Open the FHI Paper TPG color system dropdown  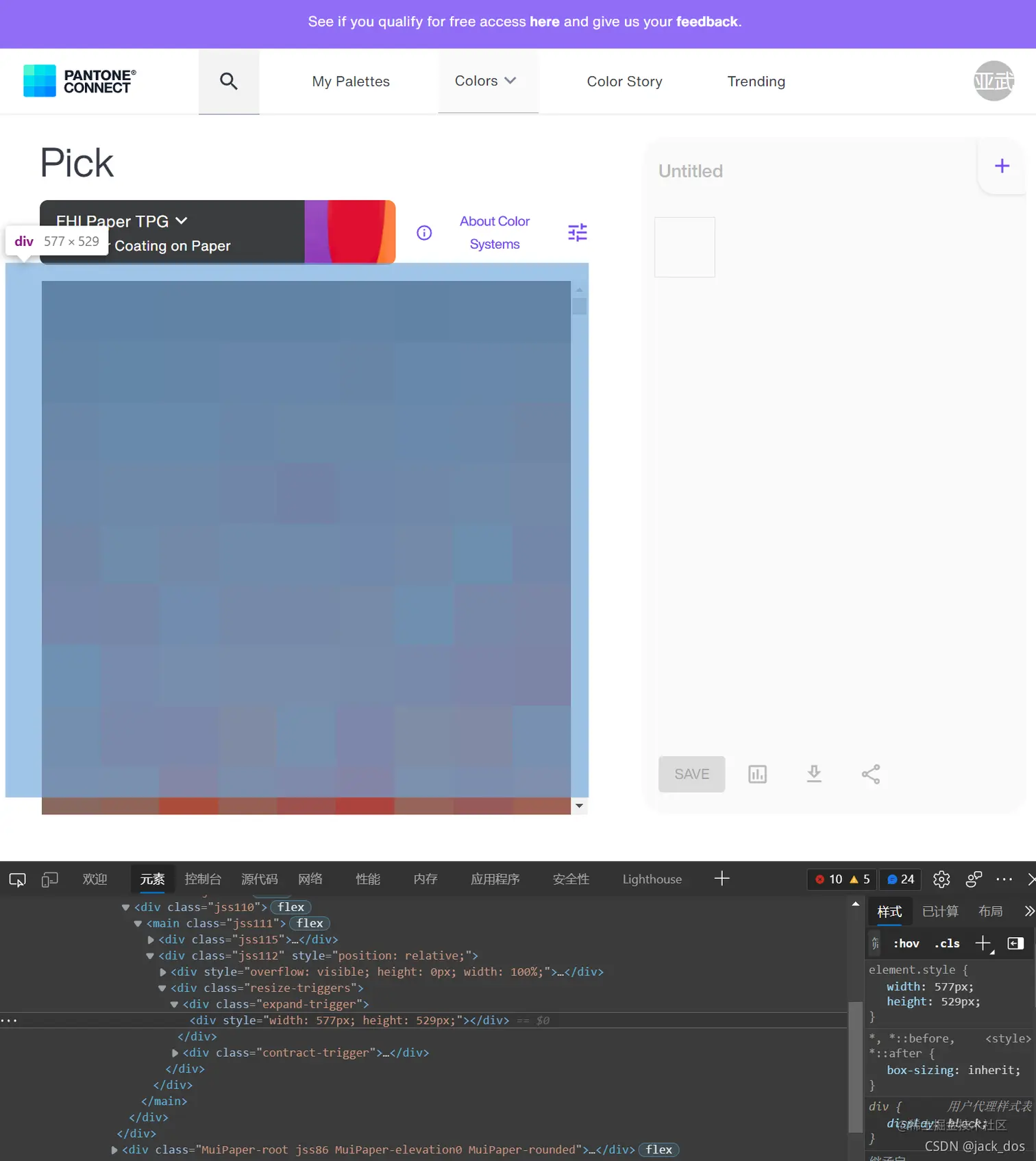[x=122, y=221]
